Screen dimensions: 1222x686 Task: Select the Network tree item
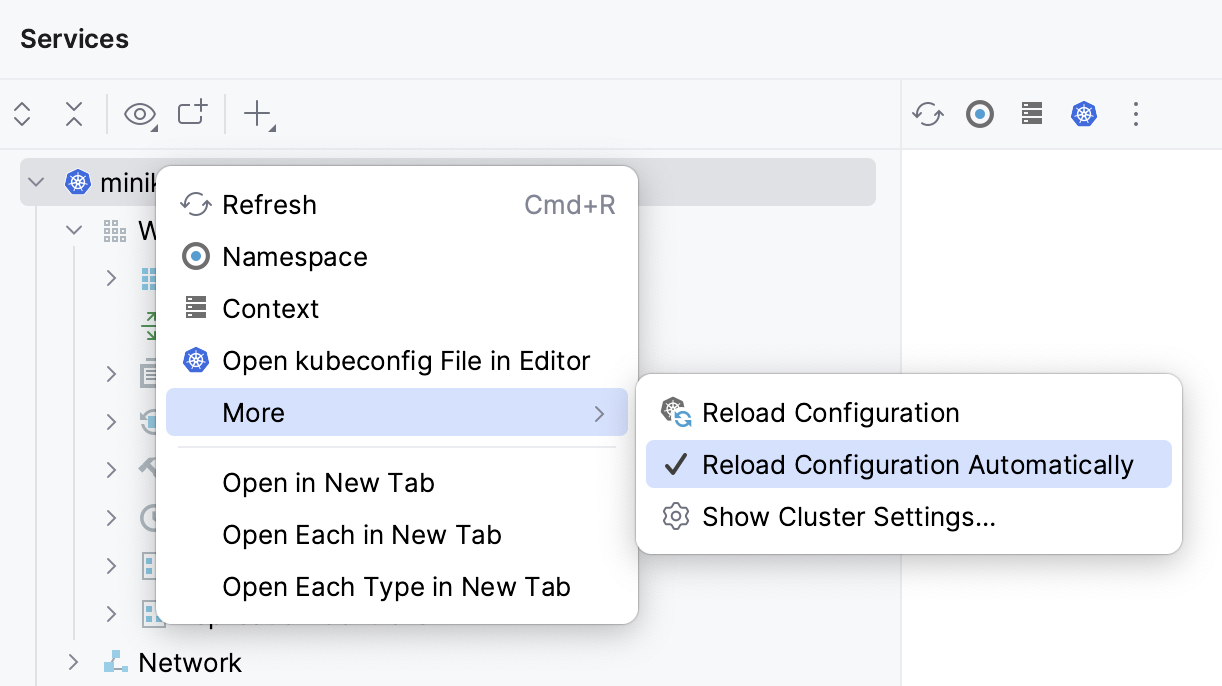tap(190, 662)
